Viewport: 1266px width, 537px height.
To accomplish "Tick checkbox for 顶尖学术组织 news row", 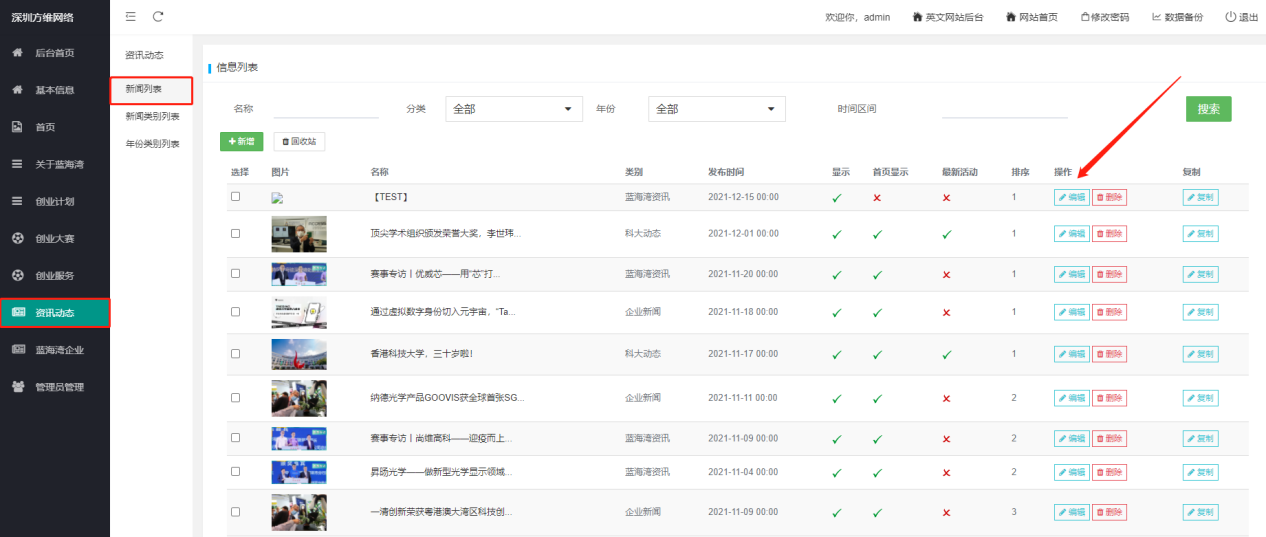I will point(236,233).
